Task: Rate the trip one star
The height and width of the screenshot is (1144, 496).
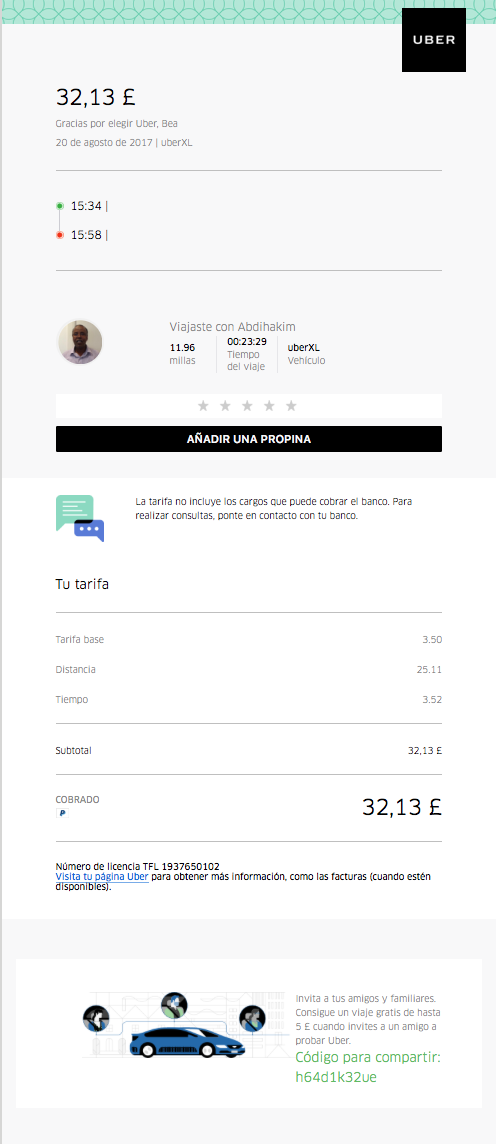Action: pyautogui.click(x=204, y=406)
